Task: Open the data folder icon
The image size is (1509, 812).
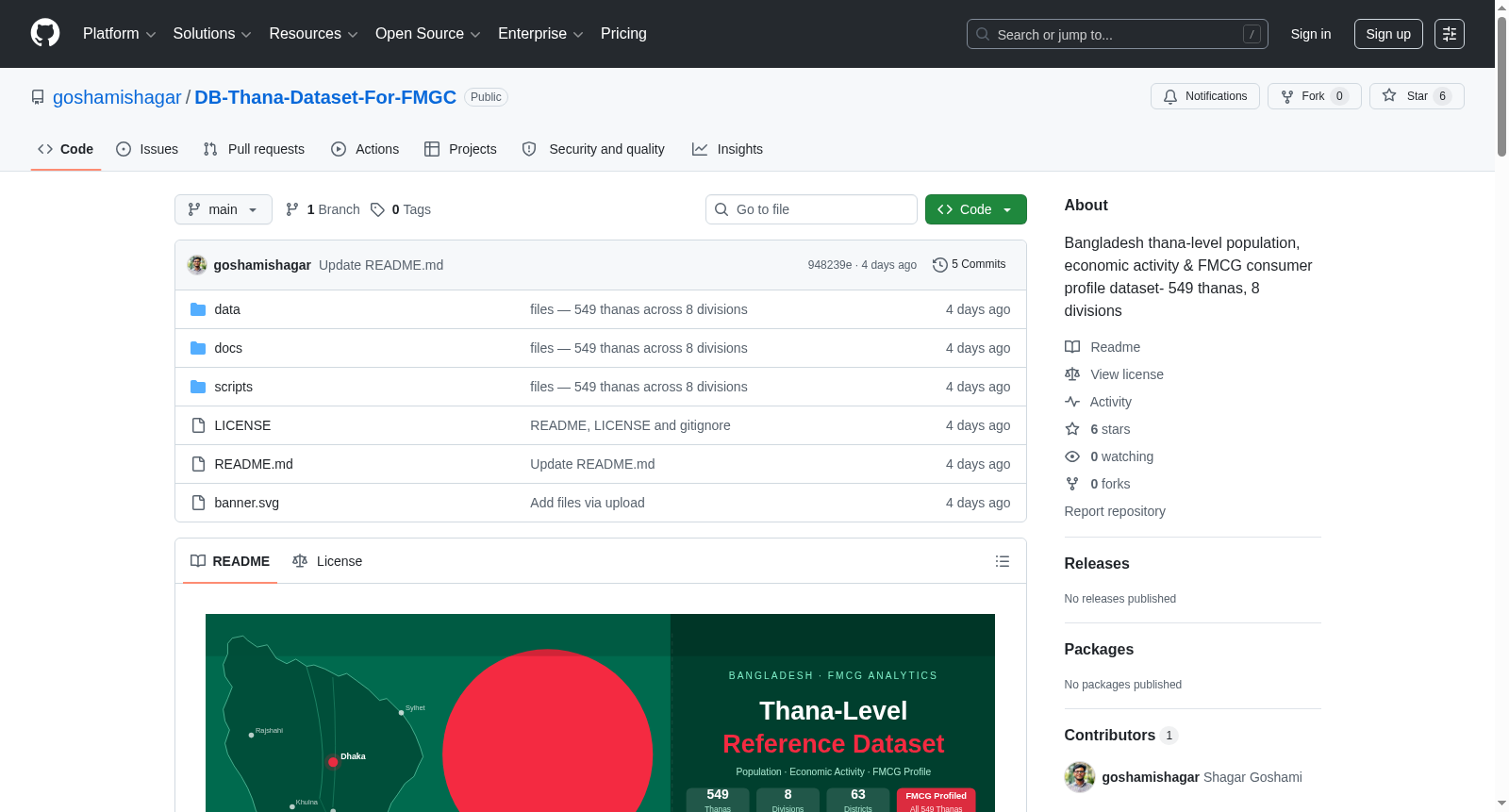Action: pos(198,309)
